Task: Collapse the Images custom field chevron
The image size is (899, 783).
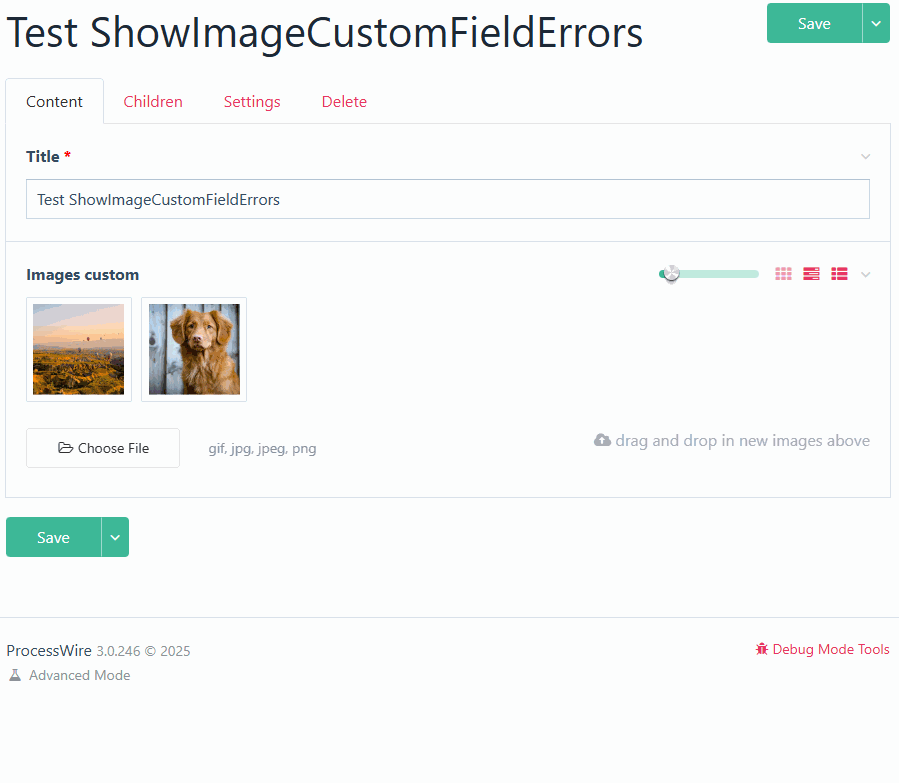Action: point(866,274)
